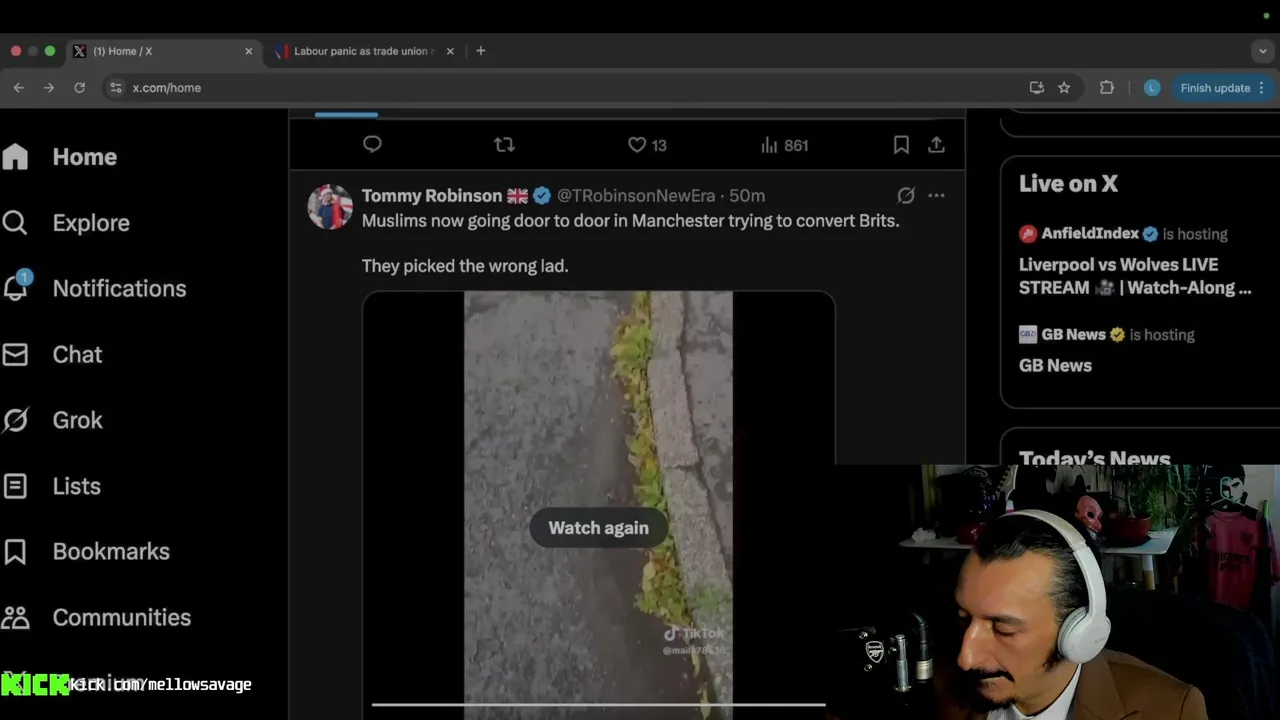Click the text 'They picked the wrong lad.'
This screenshot has height=720, width=1280.
pos(465,266)
